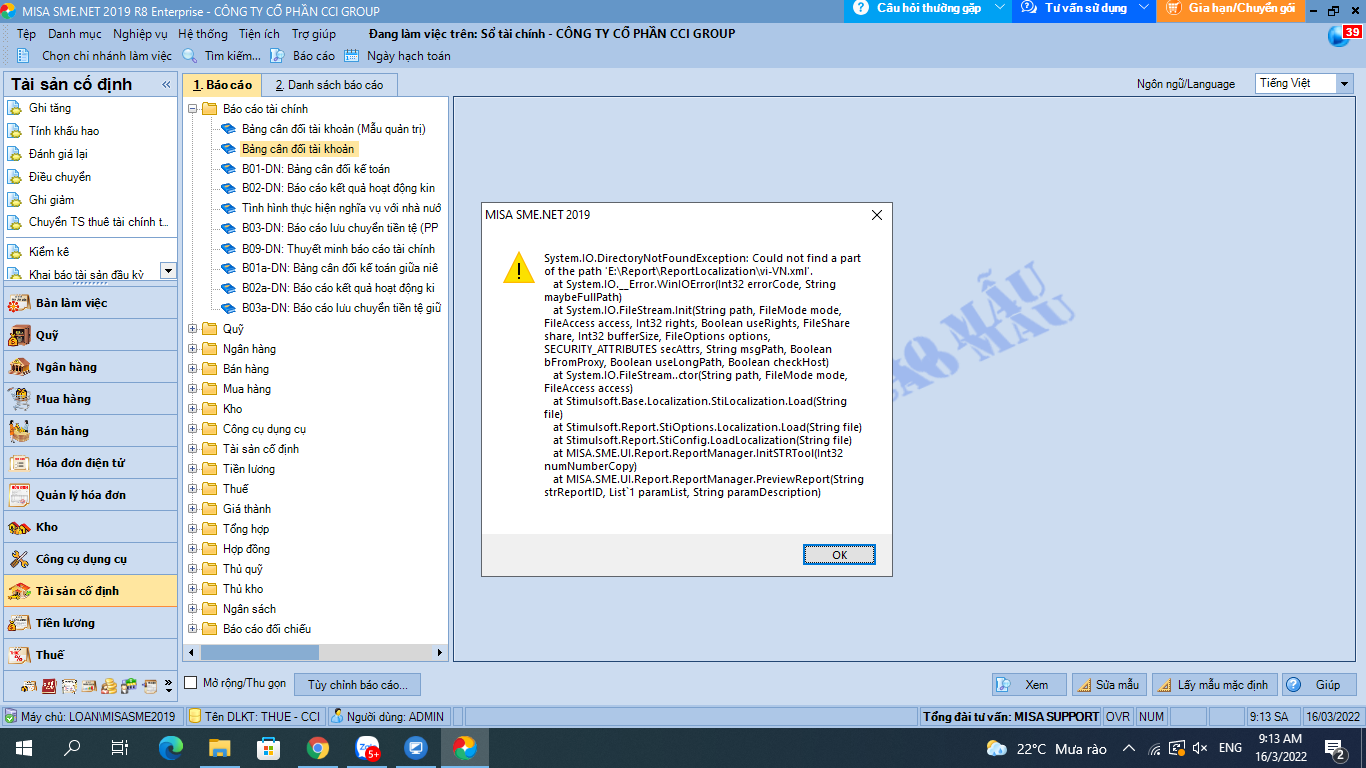Click the Báo cáo toolbar icon

[x=277, y=56]
